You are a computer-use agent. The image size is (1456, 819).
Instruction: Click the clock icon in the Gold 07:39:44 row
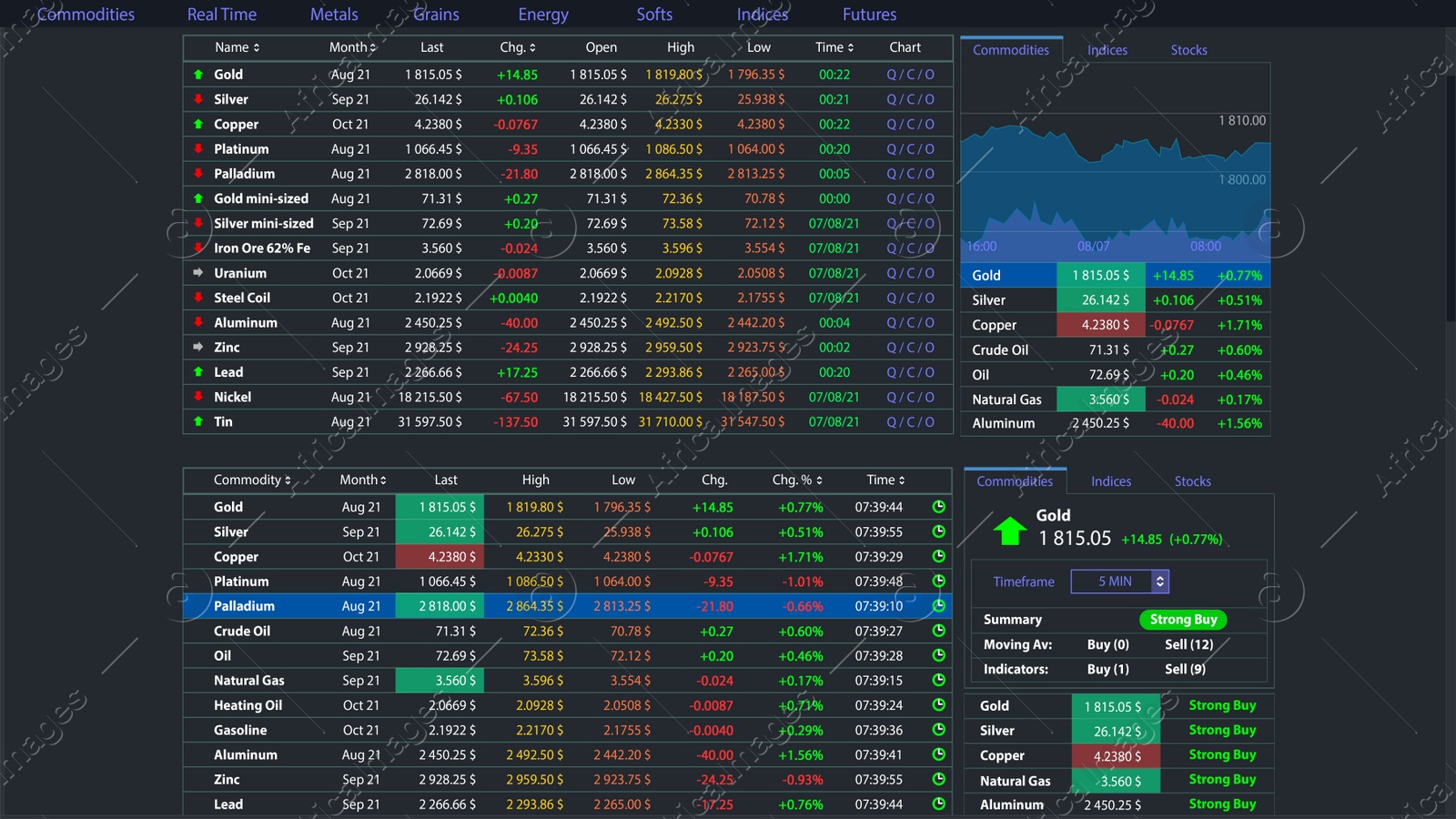[939, 507]
